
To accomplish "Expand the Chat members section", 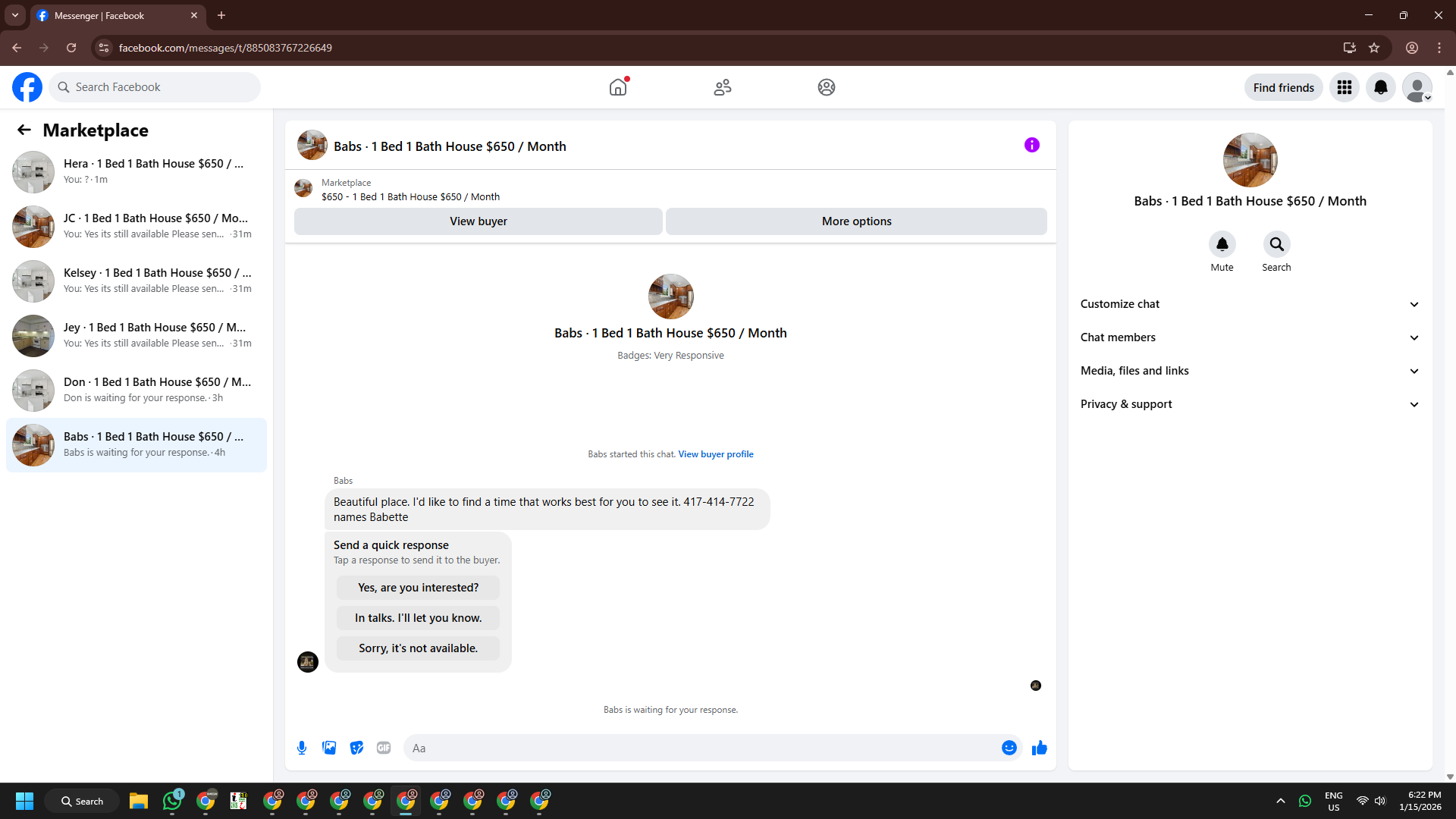I will click(x=1250, y=337).
